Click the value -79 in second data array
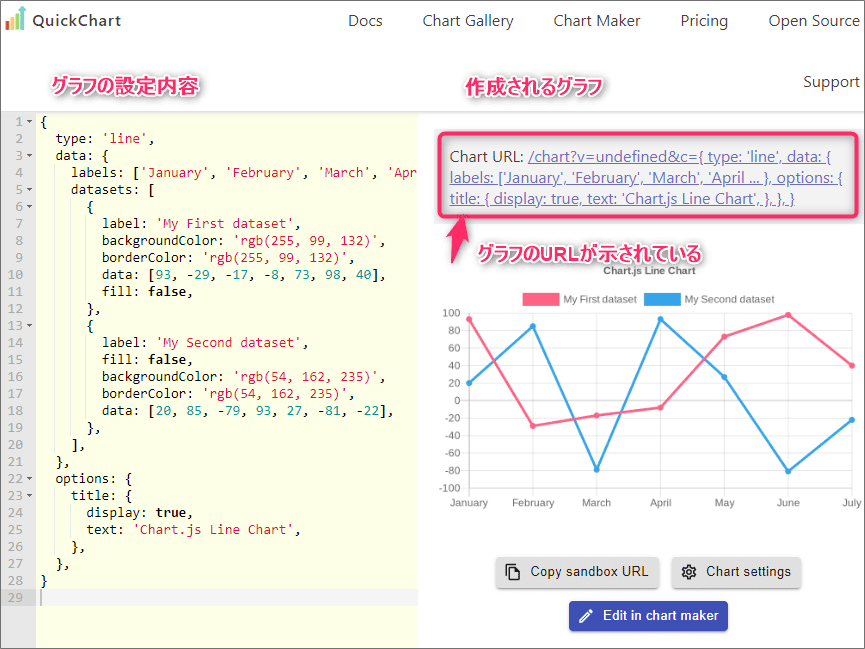The height and width of the screenshot is (649, 865). 228,411
